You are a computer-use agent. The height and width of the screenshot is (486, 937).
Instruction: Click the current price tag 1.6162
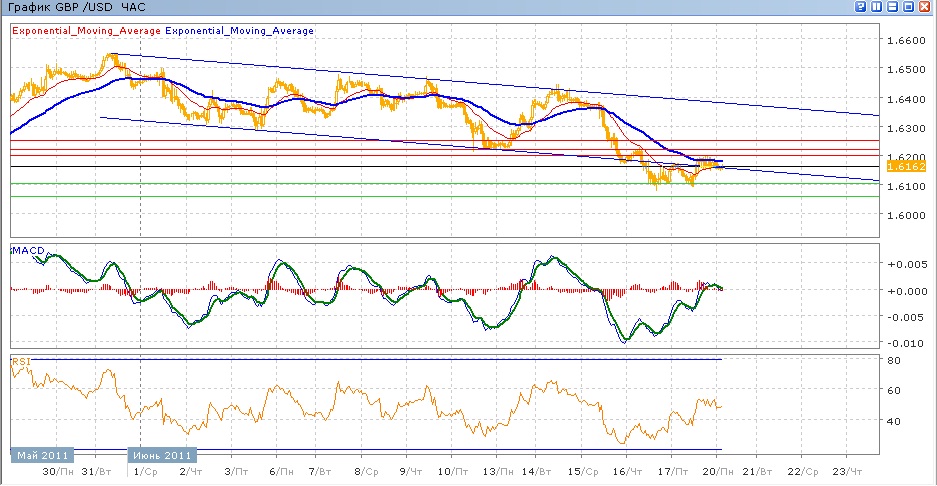906,167
